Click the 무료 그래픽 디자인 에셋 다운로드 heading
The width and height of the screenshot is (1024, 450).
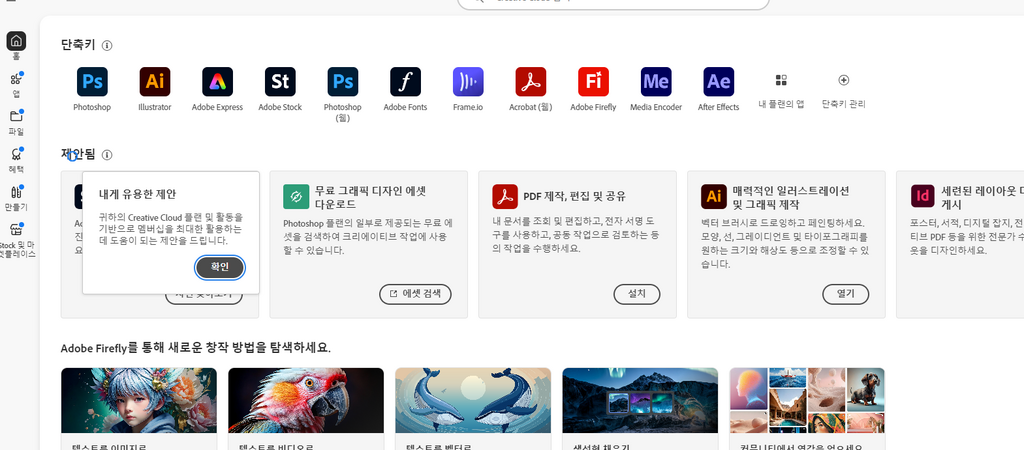[370, 197]
